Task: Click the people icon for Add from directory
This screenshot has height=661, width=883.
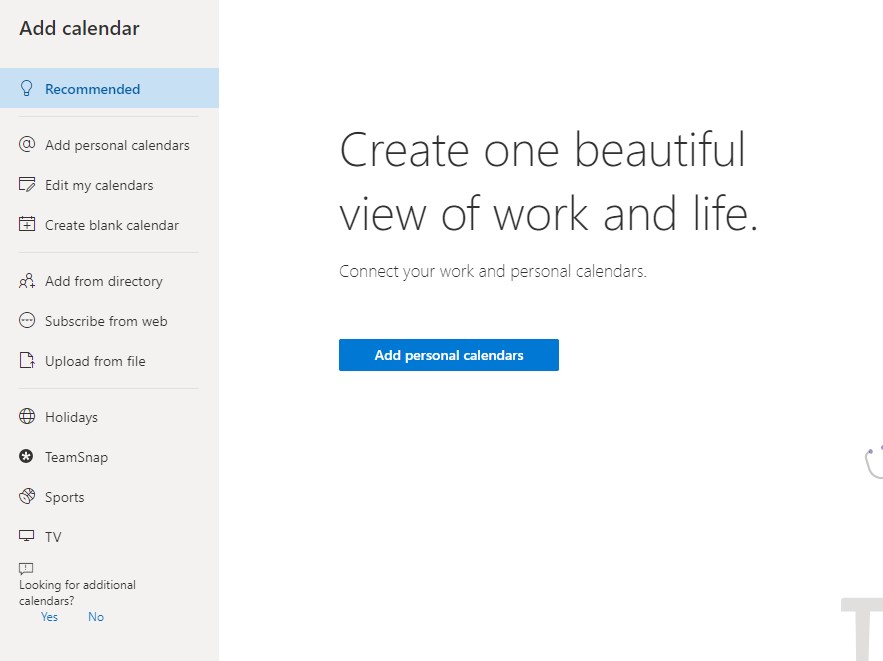Action: point(27,281)
